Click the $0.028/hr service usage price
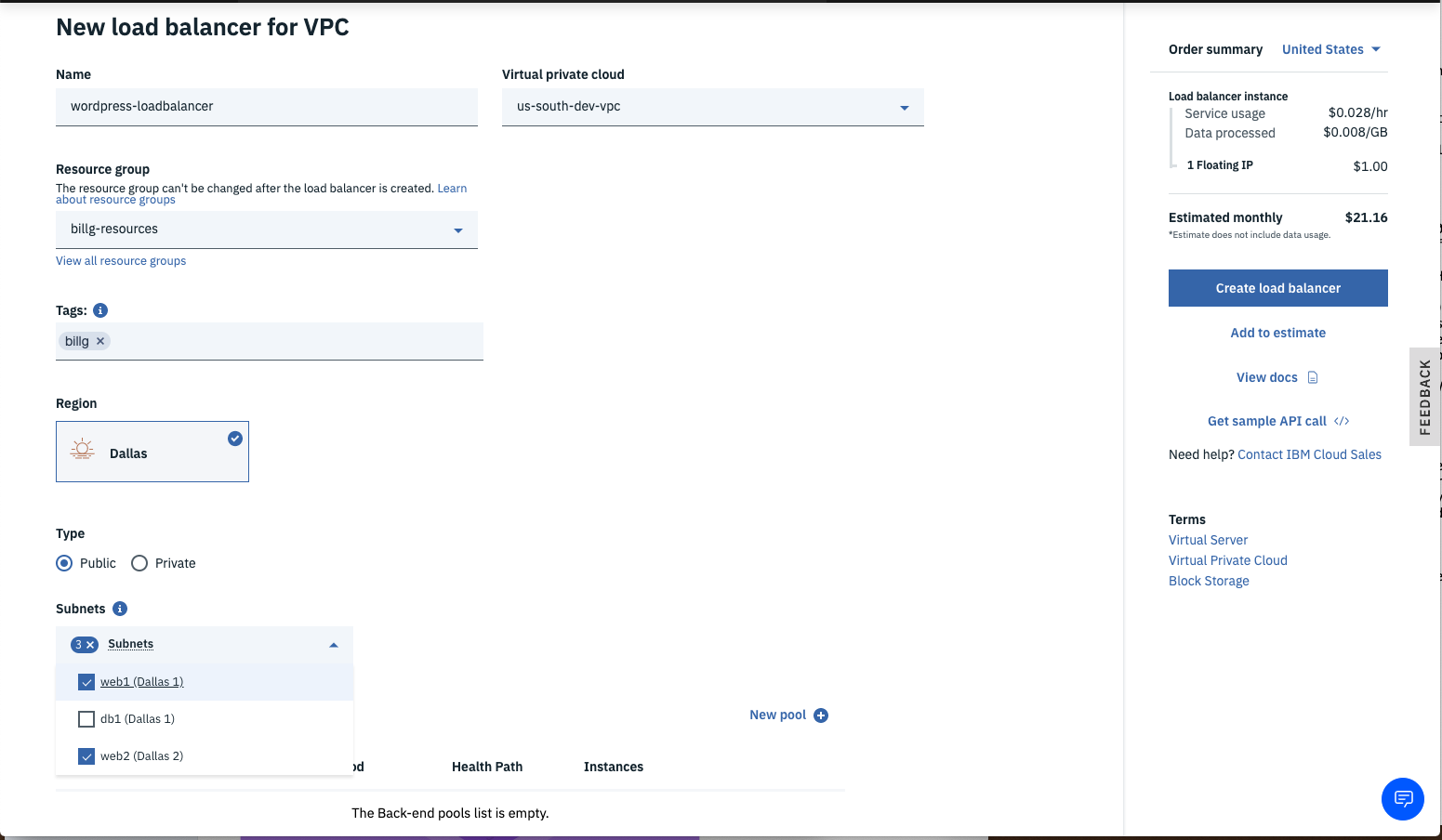The image size is (1442, 840). [1357, 112]
